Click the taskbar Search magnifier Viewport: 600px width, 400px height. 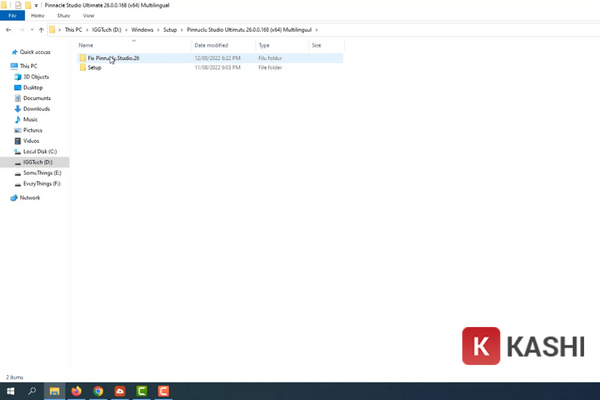tap(31, 391)
